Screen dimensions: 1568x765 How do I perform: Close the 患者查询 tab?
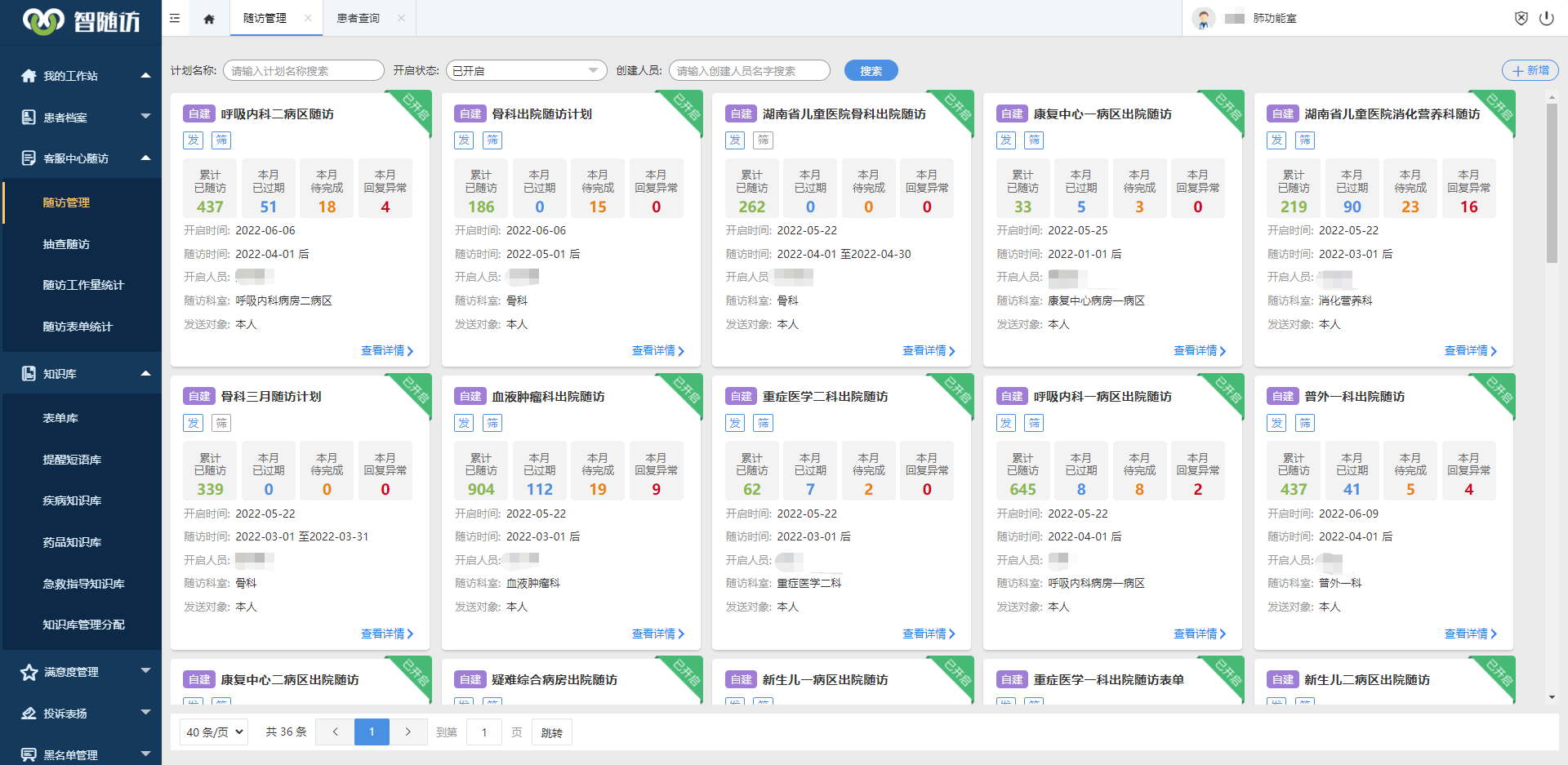point(401,18)
